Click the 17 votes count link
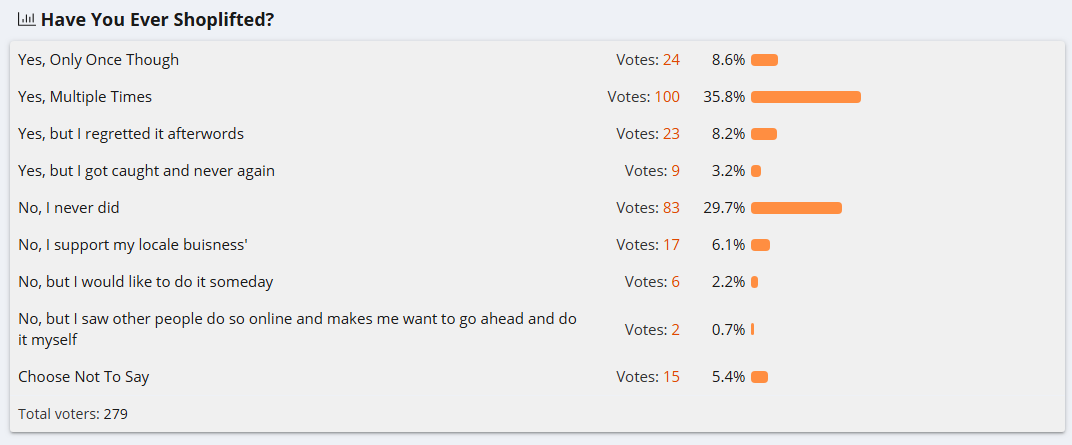This screenshot has width=1072, height=445. tap(670, 245)
